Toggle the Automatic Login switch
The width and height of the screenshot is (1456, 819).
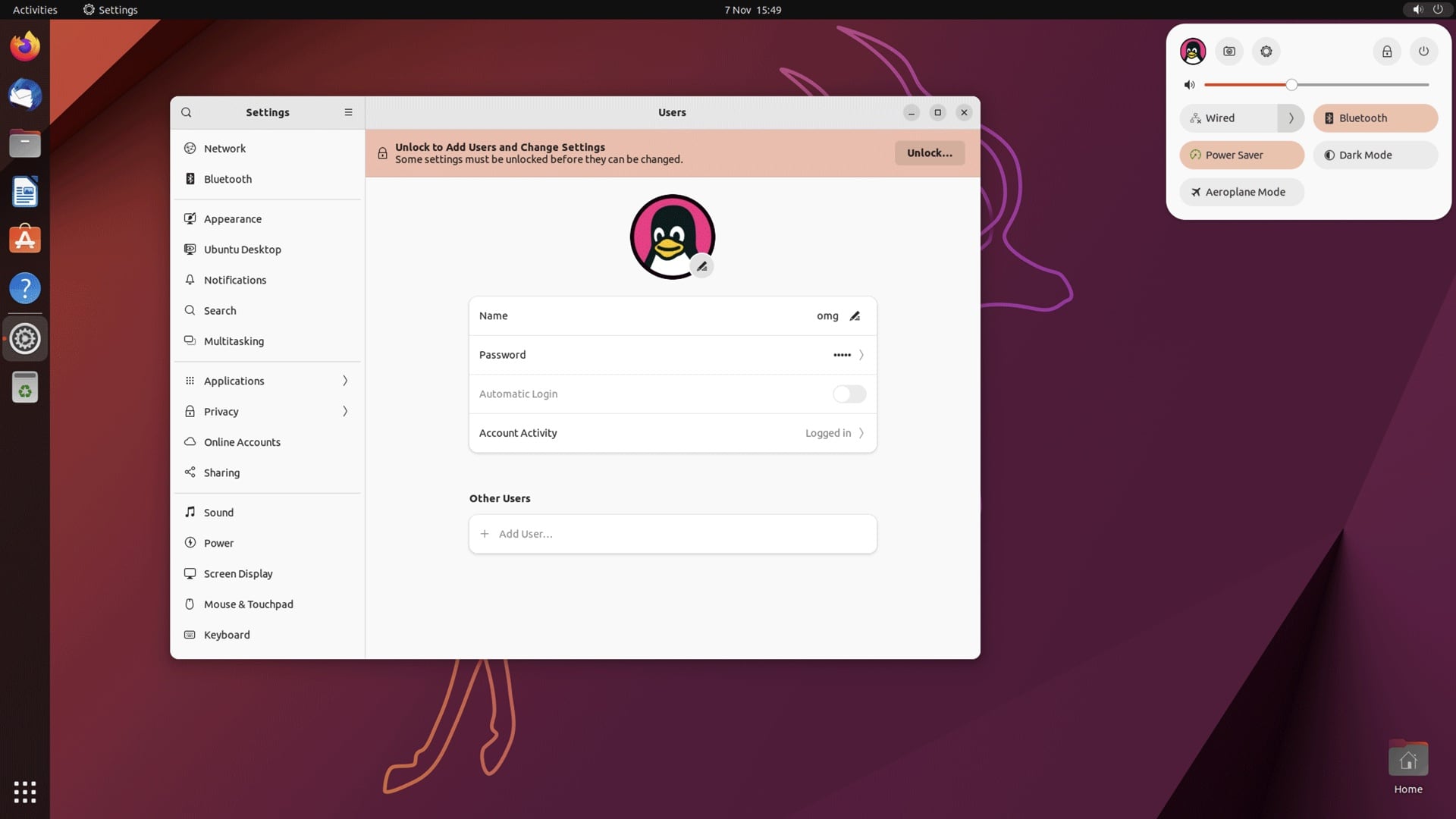point(849,394)
